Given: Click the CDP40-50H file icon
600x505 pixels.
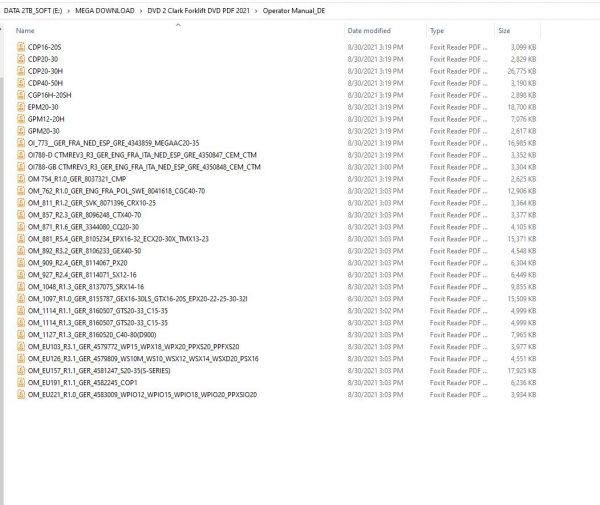Looking at the screenshot, I should (x=21, y=83).
